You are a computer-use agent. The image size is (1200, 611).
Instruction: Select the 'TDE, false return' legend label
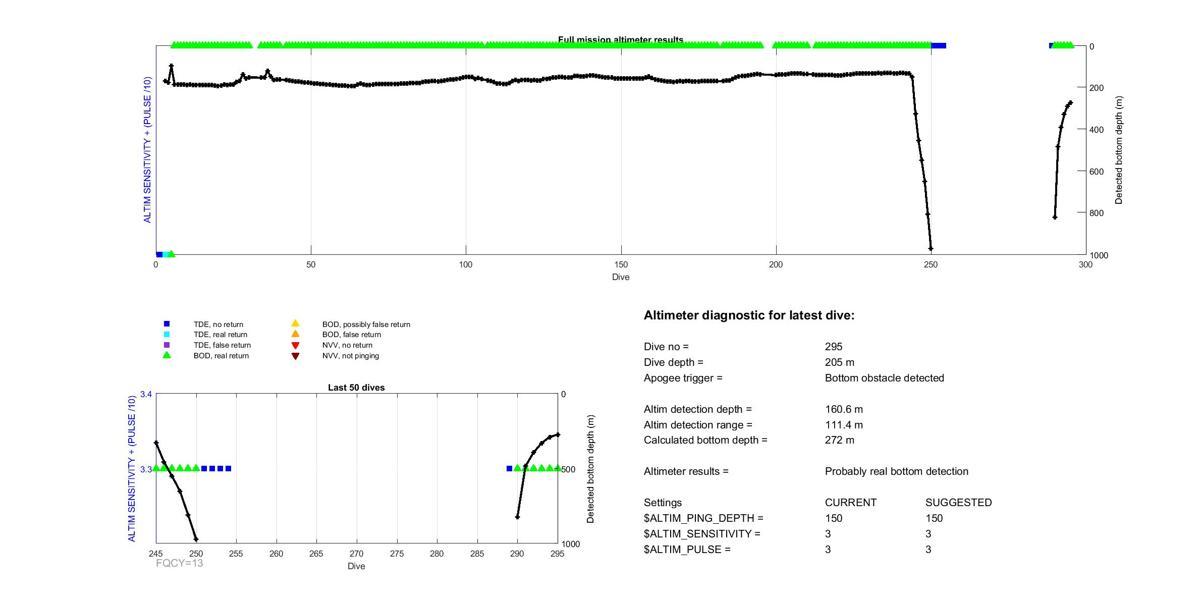tap(222, 345)
